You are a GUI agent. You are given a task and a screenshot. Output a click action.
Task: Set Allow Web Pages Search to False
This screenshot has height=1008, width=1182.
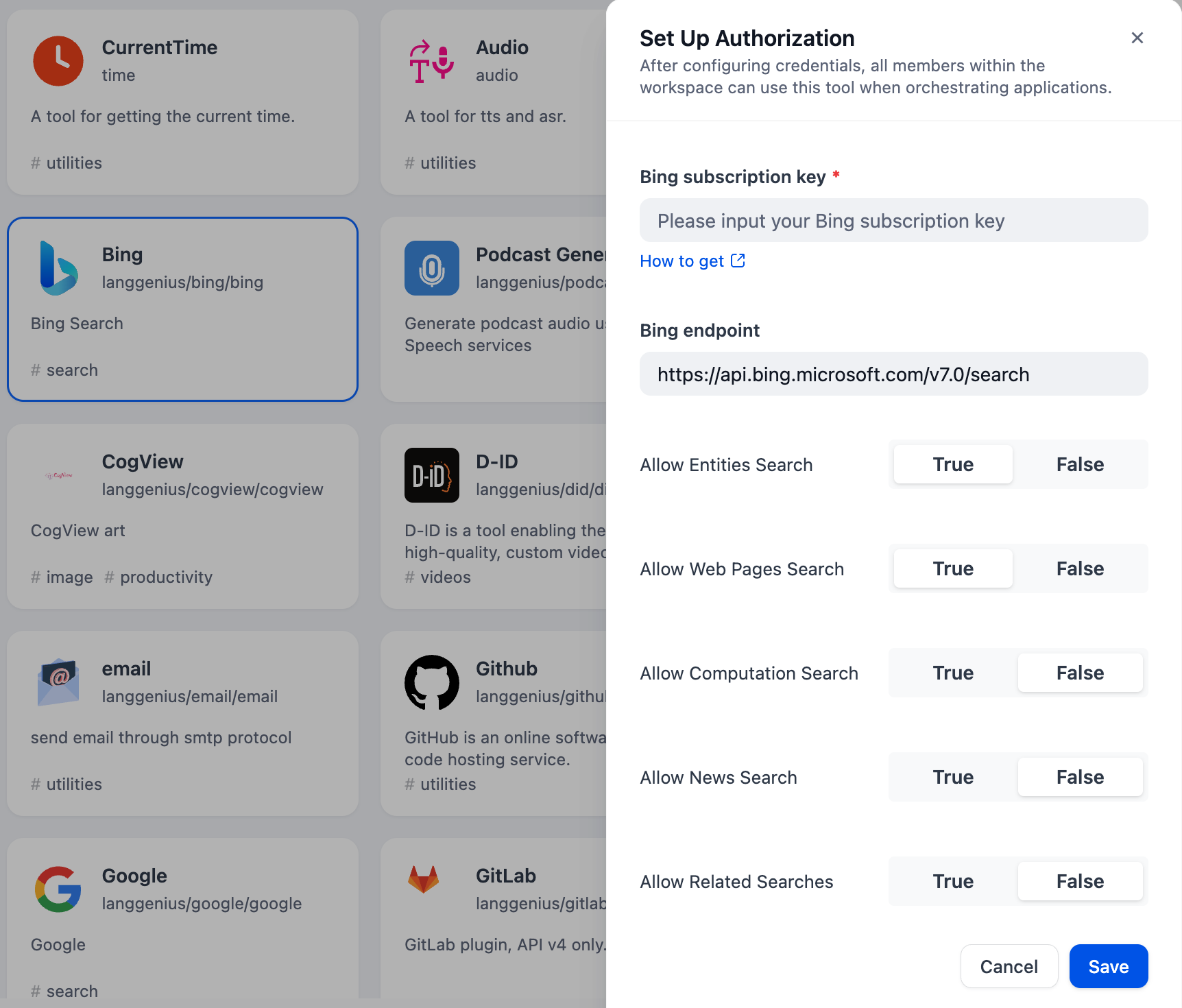click(x=1080, y=568)
